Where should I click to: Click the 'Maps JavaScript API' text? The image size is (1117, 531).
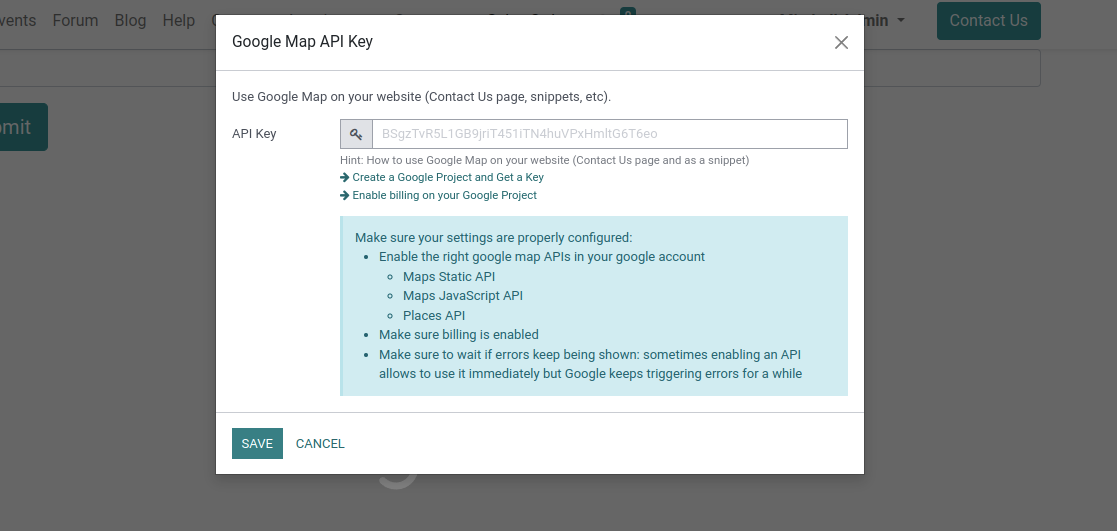click(x=463, y=296)
